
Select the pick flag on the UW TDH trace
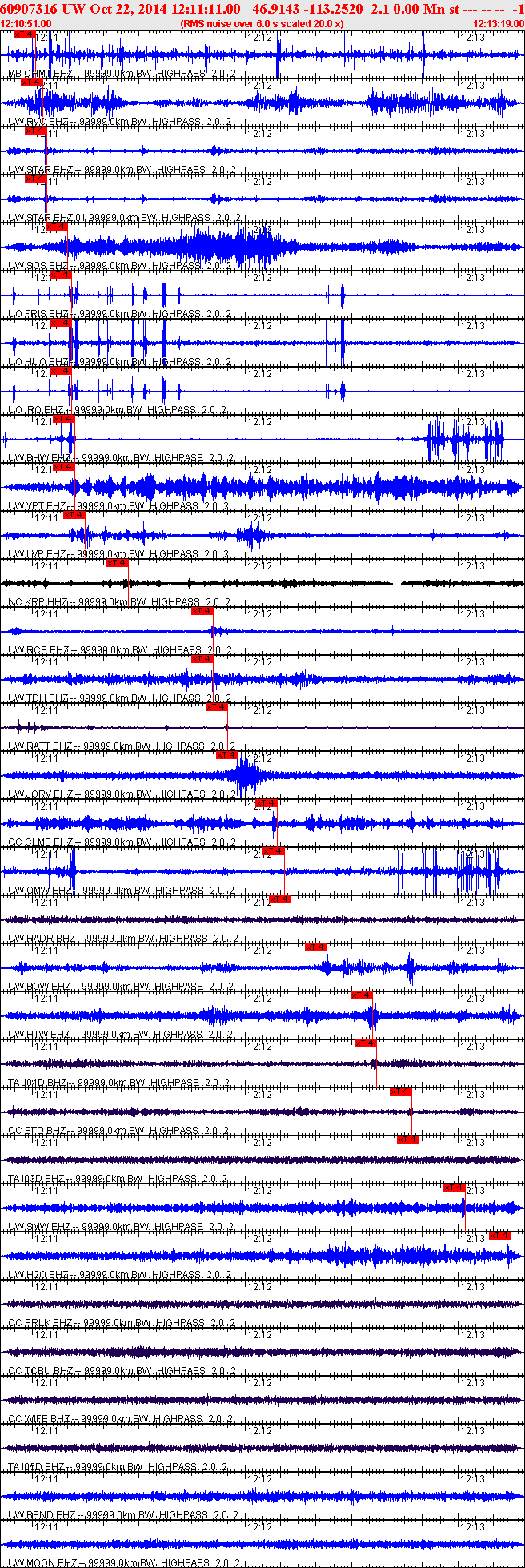202,659
